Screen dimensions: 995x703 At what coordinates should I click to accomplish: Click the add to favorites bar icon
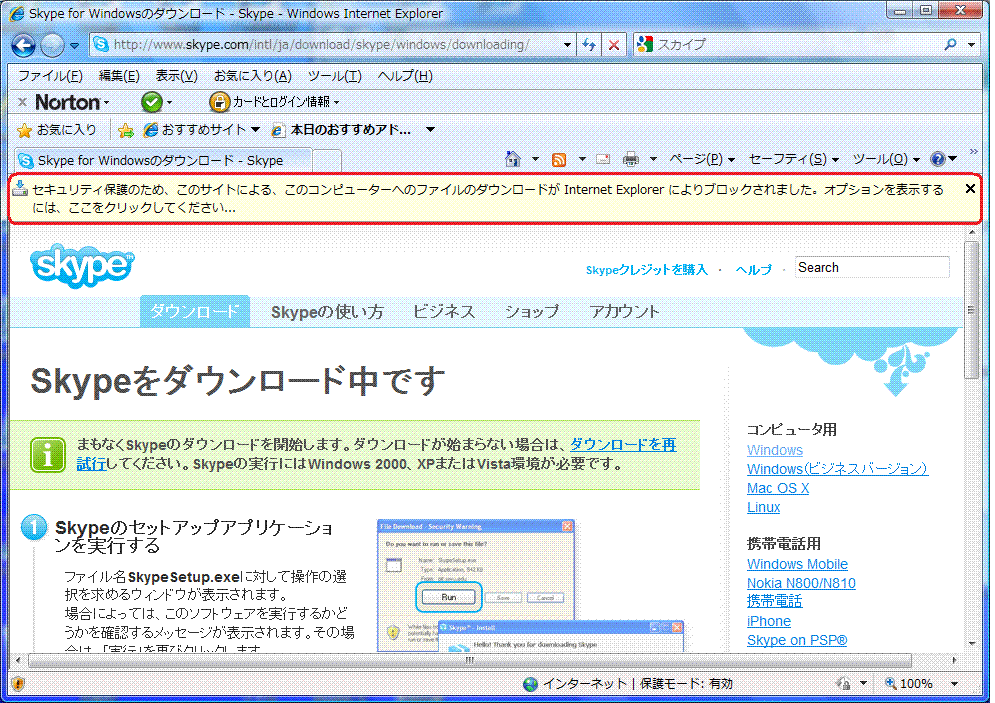126,130
